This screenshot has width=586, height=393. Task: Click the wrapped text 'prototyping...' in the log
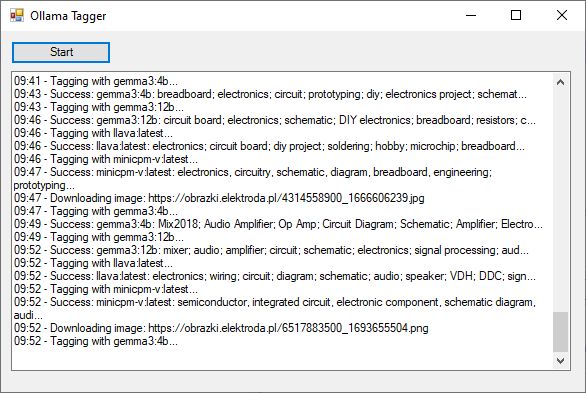click(x=44, y=185)
